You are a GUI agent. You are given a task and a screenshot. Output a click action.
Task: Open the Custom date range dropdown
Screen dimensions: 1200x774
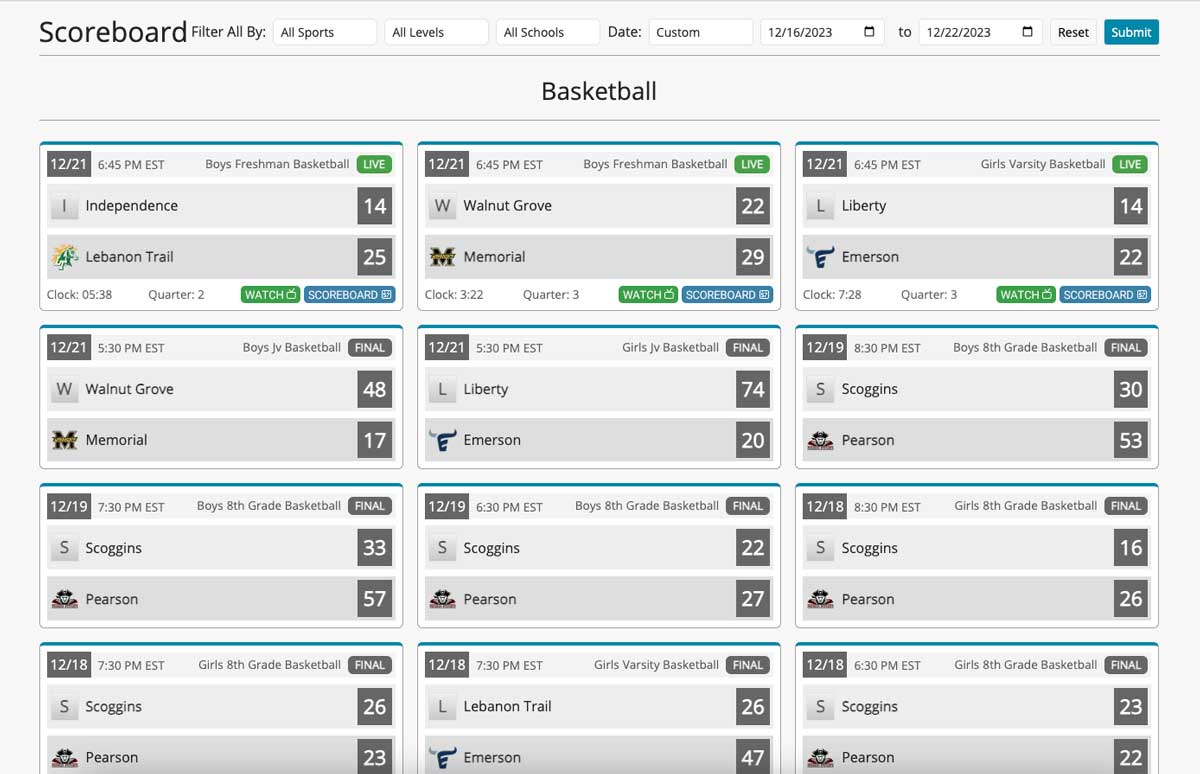coord(701,31)
